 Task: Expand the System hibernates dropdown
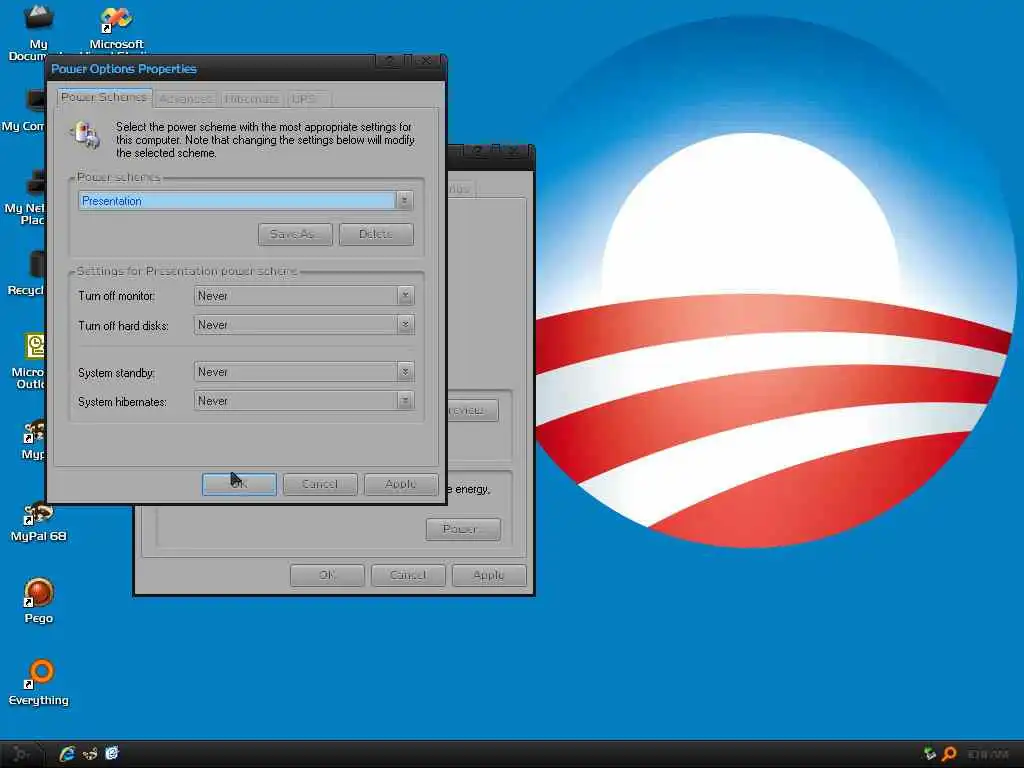pyautogui.click(x=405, y=400)
